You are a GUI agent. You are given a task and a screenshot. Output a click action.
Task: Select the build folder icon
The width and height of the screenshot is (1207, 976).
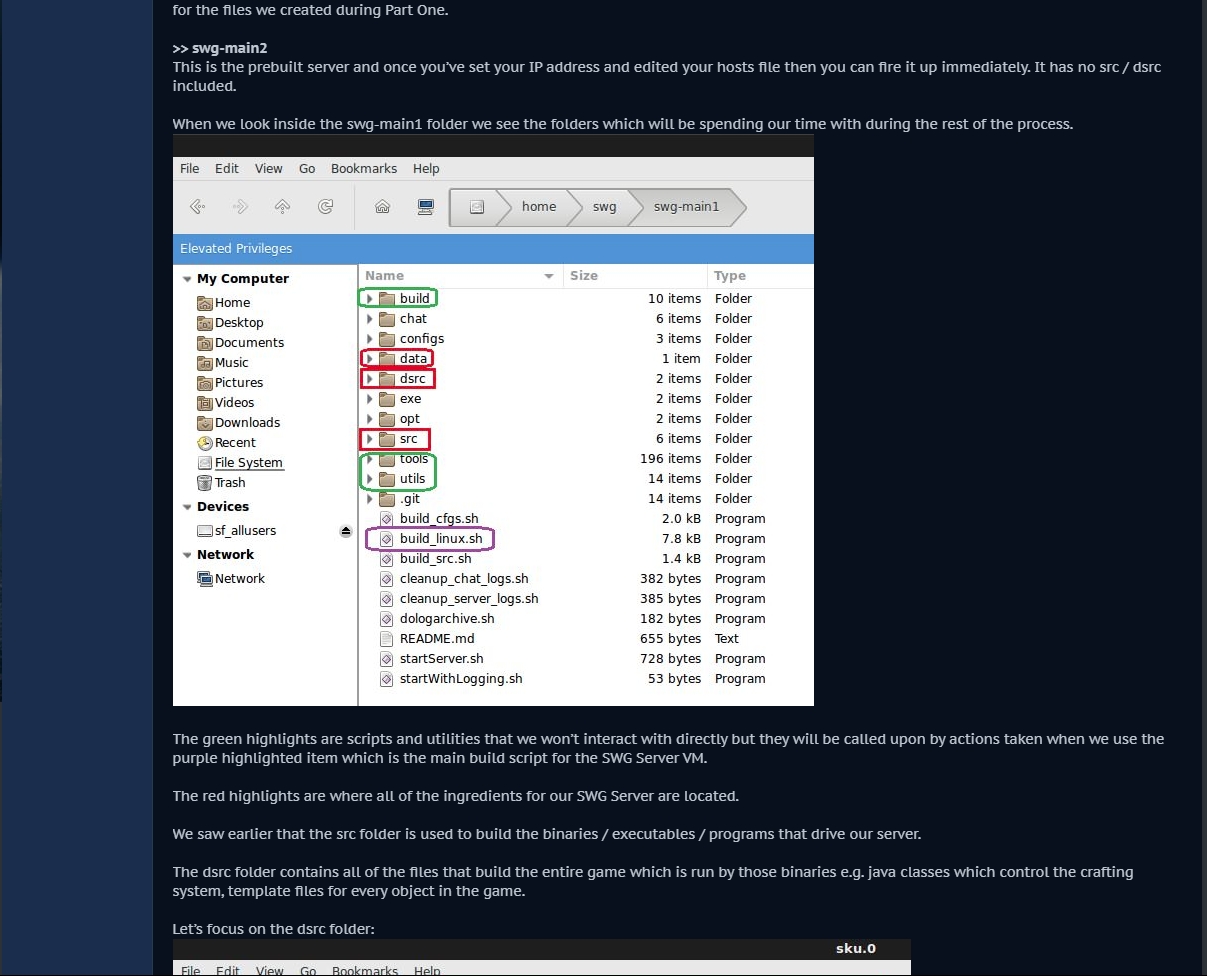click(x=387, y=299)
